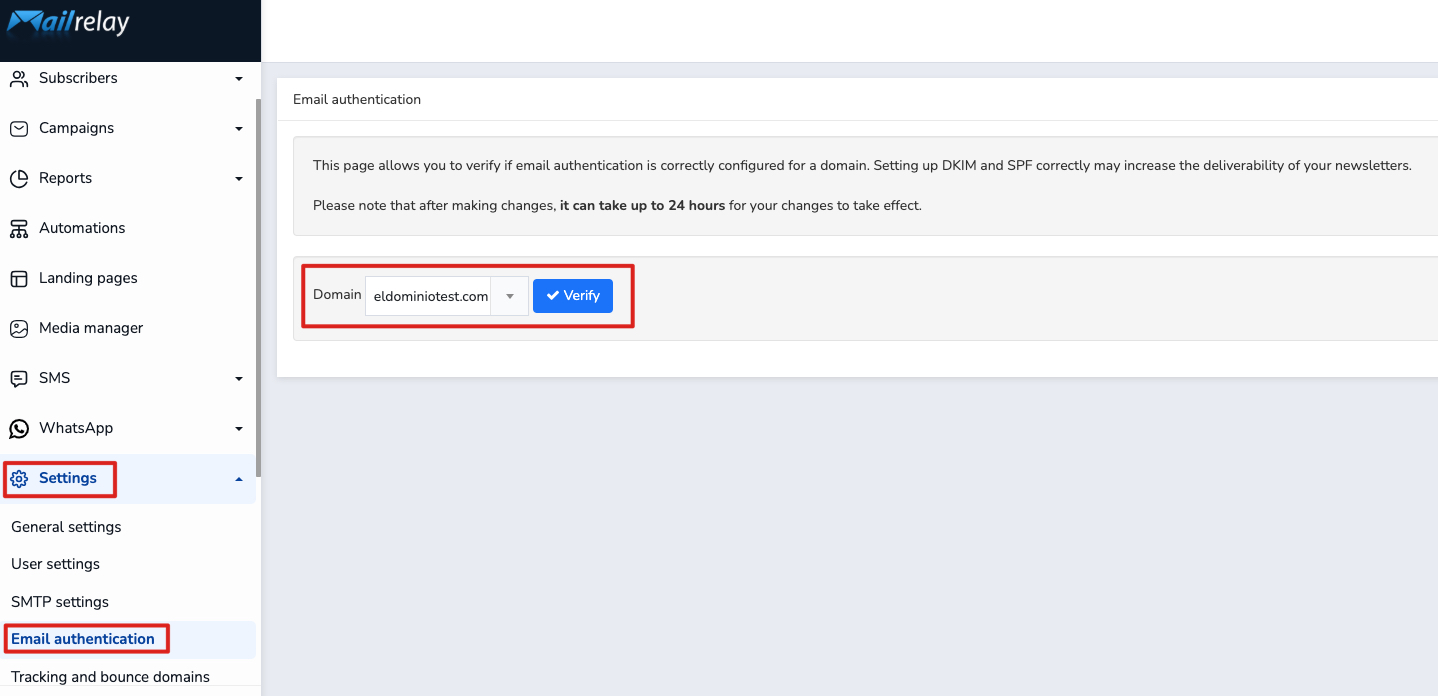Click the WhatsApp logo icon

19,428
